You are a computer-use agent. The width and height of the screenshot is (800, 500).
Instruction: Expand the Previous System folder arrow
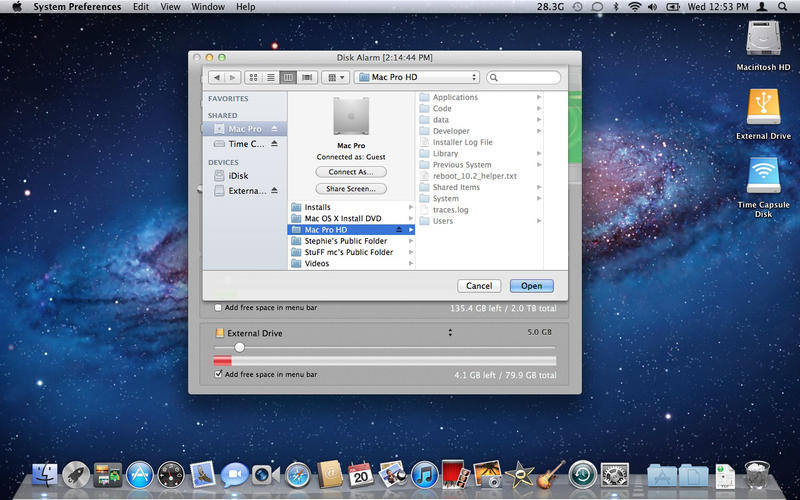pyautogui.click(x=539, y=164)
